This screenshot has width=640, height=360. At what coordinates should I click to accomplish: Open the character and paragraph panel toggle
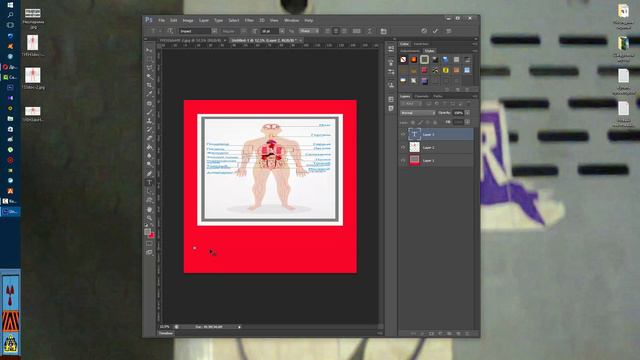384,31
